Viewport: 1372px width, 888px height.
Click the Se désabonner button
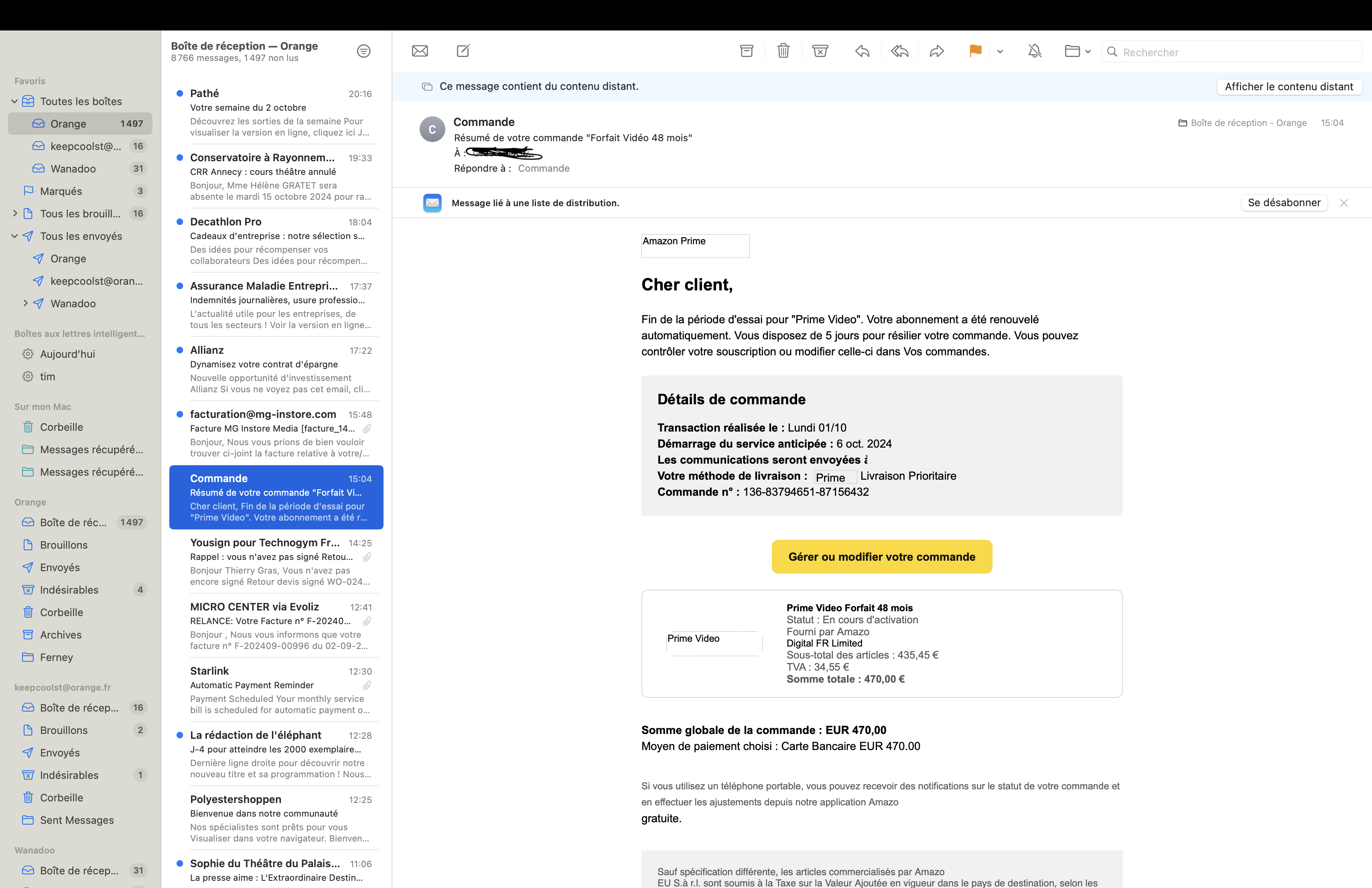point(1284,203)
